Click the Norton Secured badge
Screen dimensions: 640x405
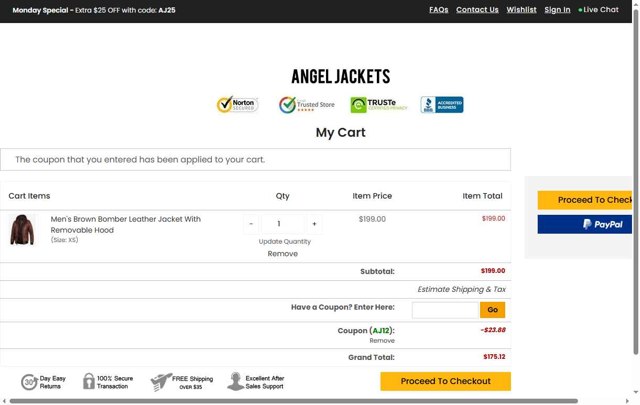(x=237, y=105)
